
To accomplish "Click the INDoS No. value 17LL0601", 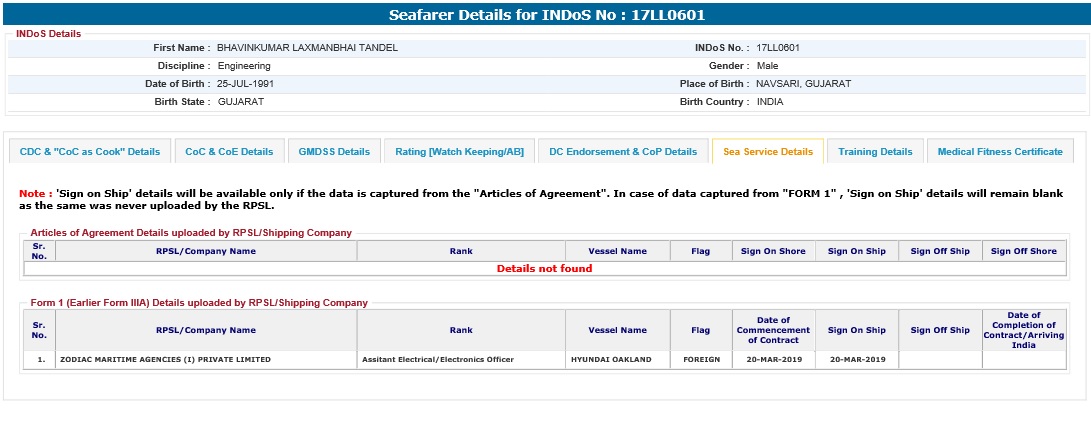I will [778, 48].
